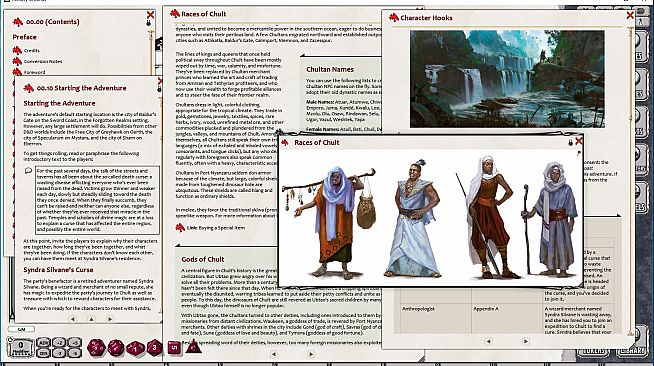Toggle the +2 modifier button
654x366 pixels.
(x=59, y=343)
